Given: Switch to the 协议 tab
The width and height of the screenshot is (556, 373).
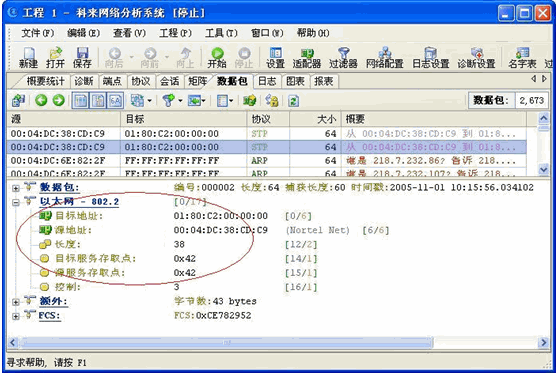Looking at the screenshot, I should tap(141, 81).
